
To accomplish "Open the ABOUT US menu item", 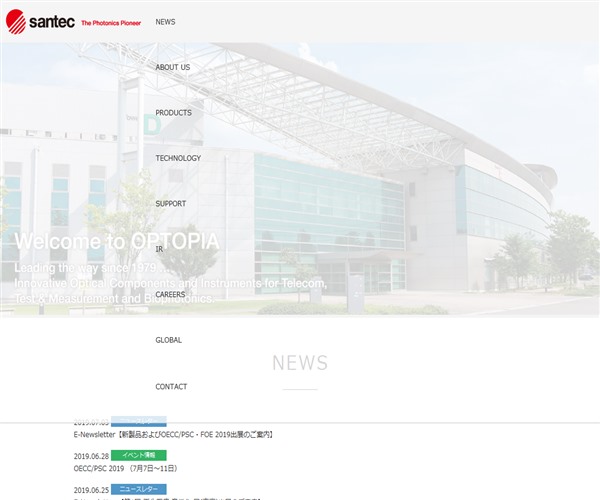I will point(172,67).
